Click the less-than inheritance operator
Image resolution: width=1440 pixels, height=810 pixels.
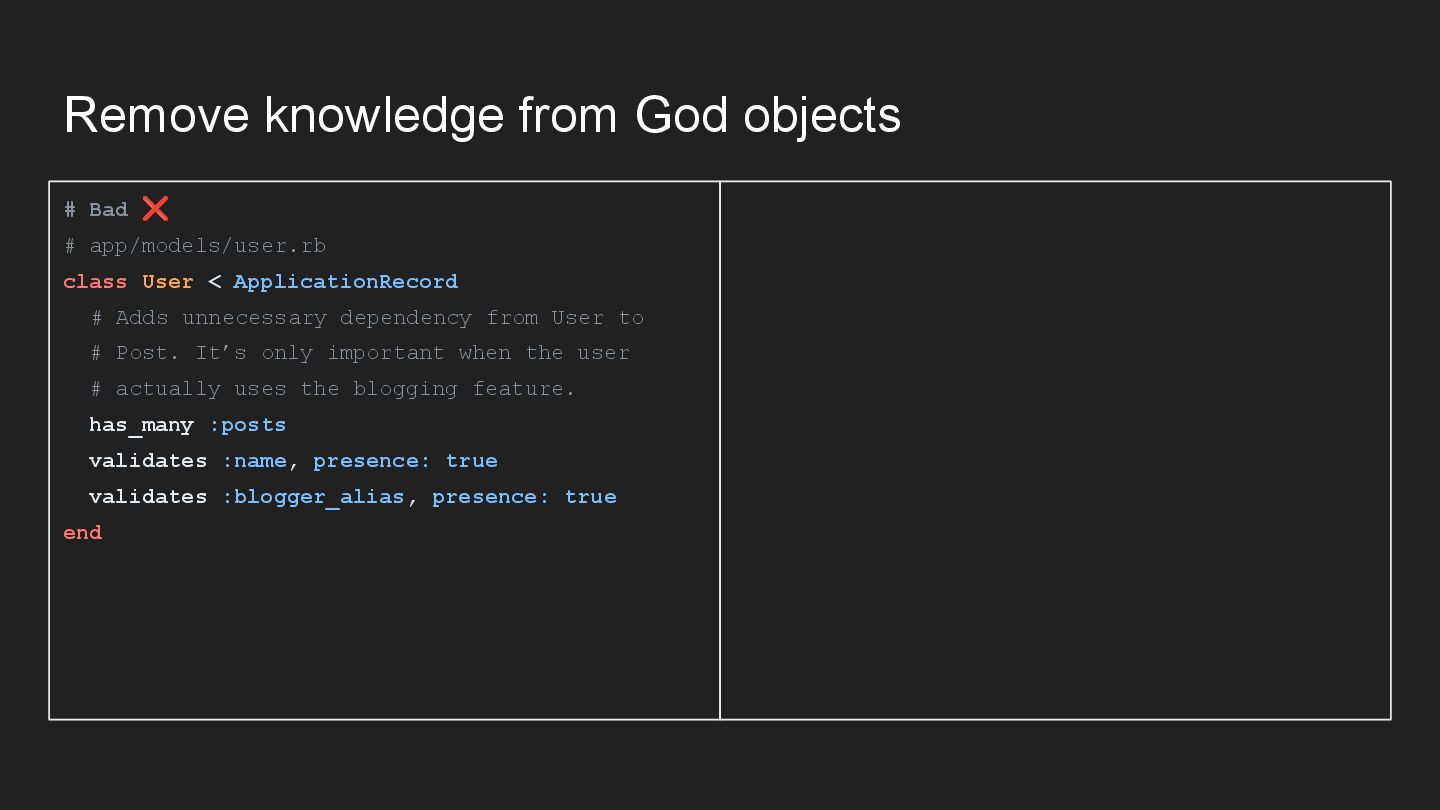coord(214,282)
